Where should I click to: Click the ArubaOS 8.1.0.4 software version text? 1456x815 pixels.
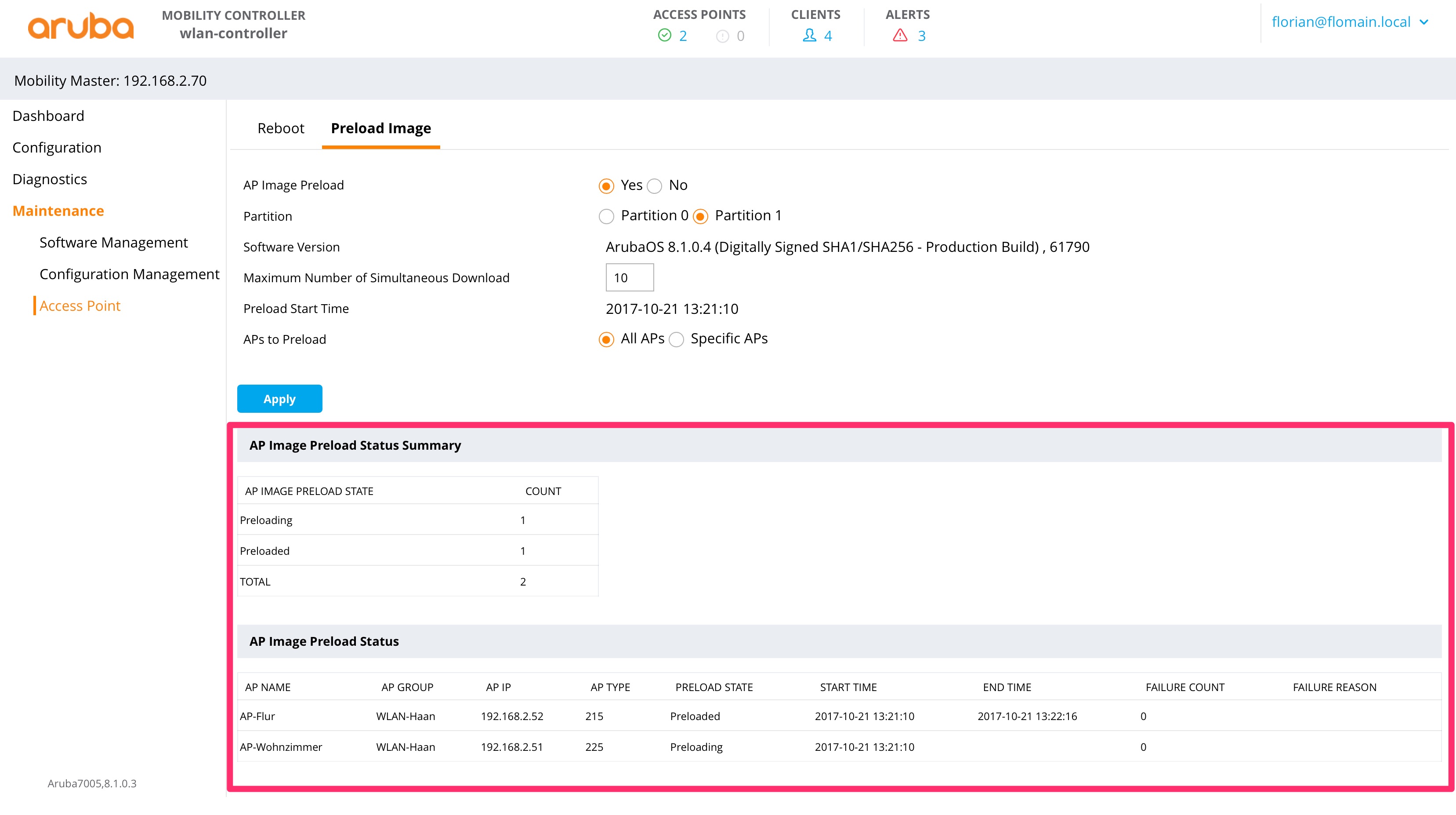pos(847,247)
